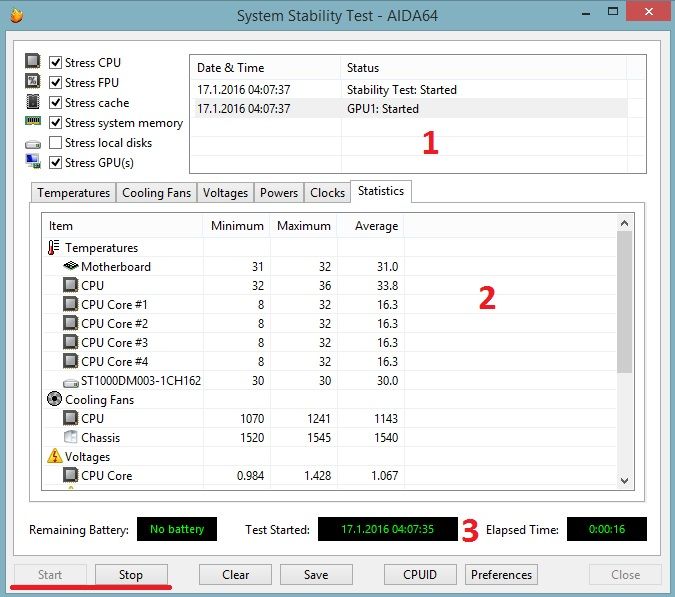Switch to the Clocks tab
675x597 pixels.
[327, 192]
